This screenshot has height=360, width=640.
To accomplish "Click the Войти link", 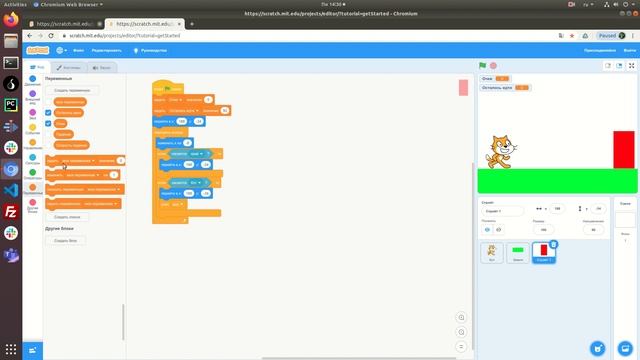I will click(x=629, y=50).
